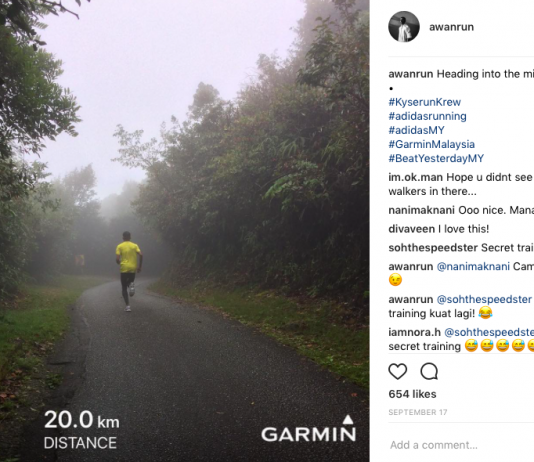Open the awanrun username in the post header
This screenshot has width=534, height=462.
[451, 27]
